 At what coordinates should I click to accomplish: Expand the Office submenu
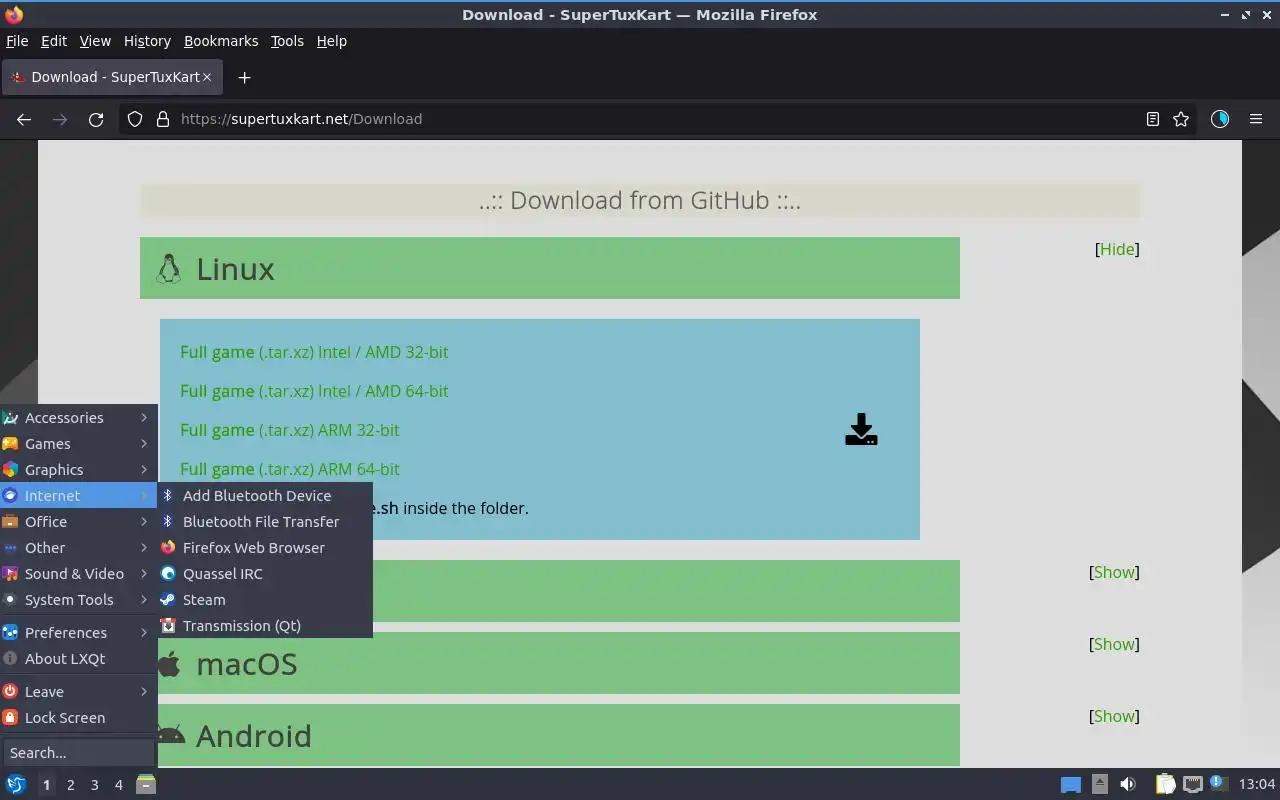78,521
